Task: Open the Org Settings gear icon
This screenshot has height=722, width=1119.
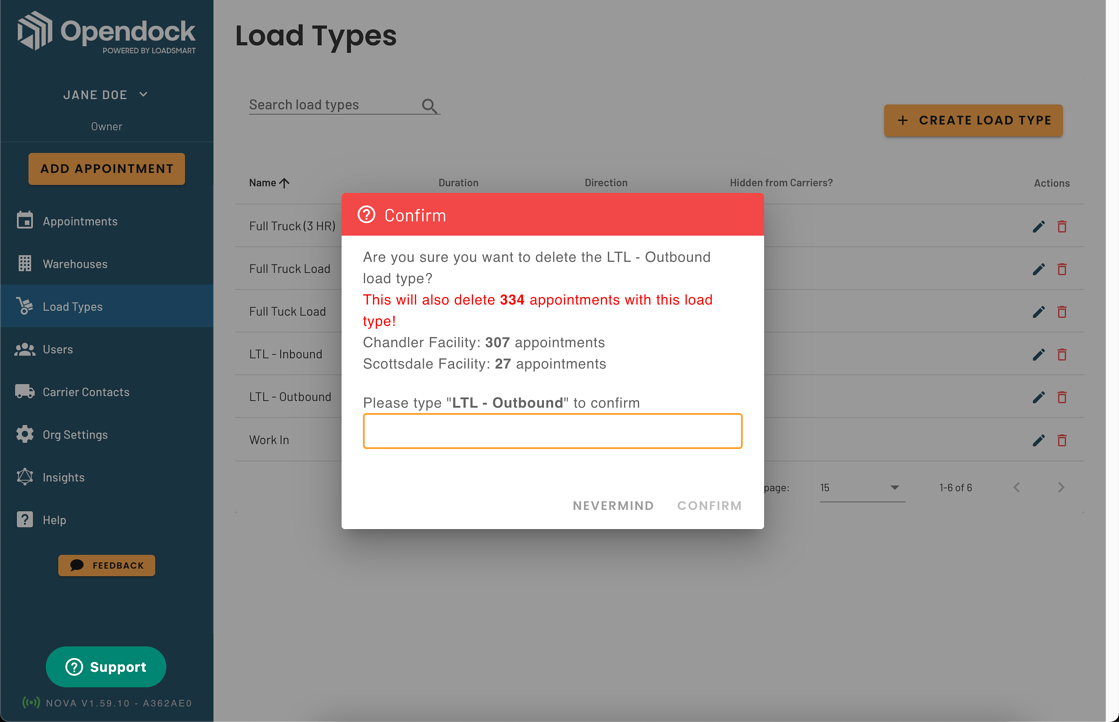Action: point(25,434)
